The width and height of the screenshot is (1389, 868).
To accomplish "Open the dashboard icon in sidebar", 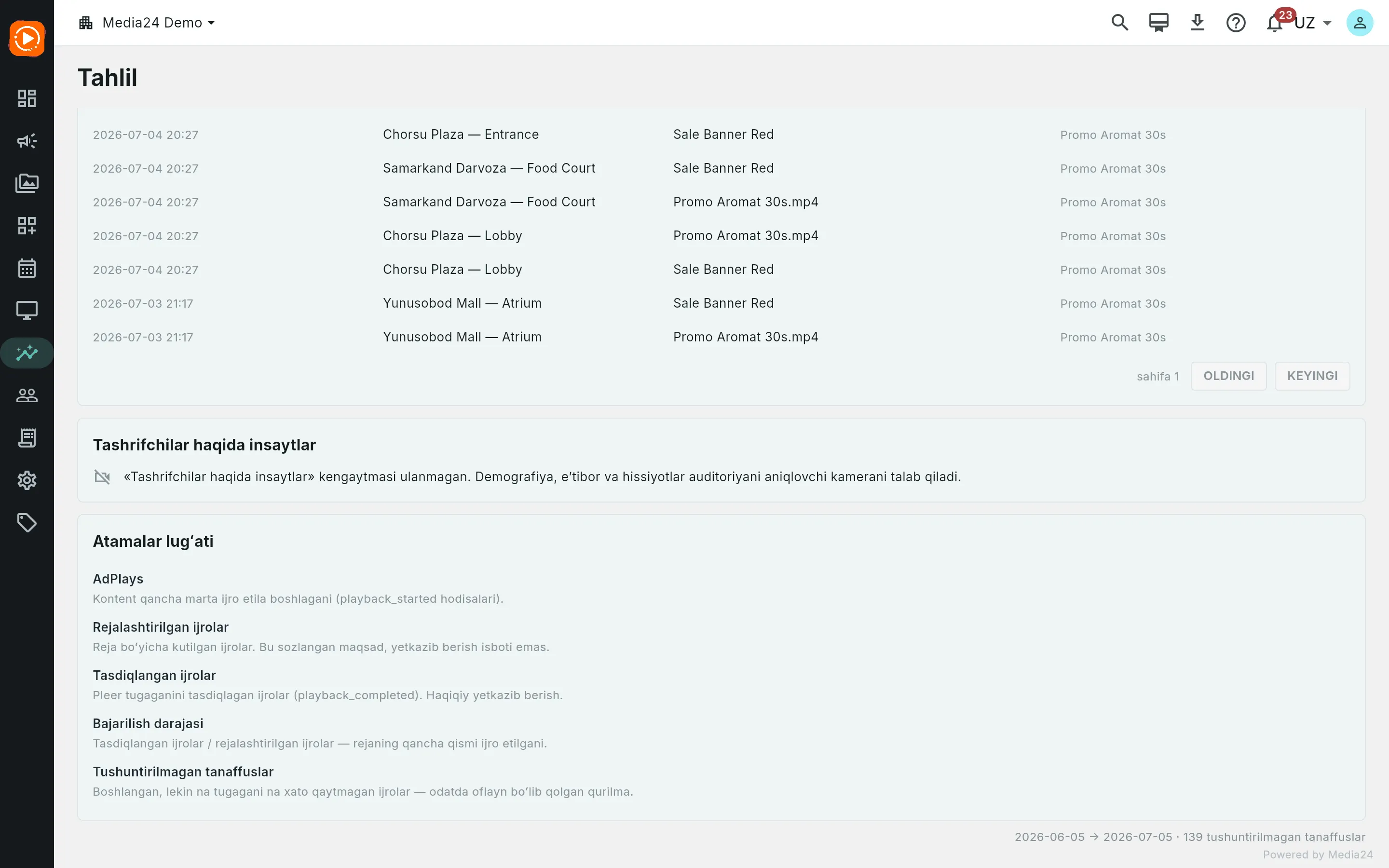I will (x=27, y=98).
